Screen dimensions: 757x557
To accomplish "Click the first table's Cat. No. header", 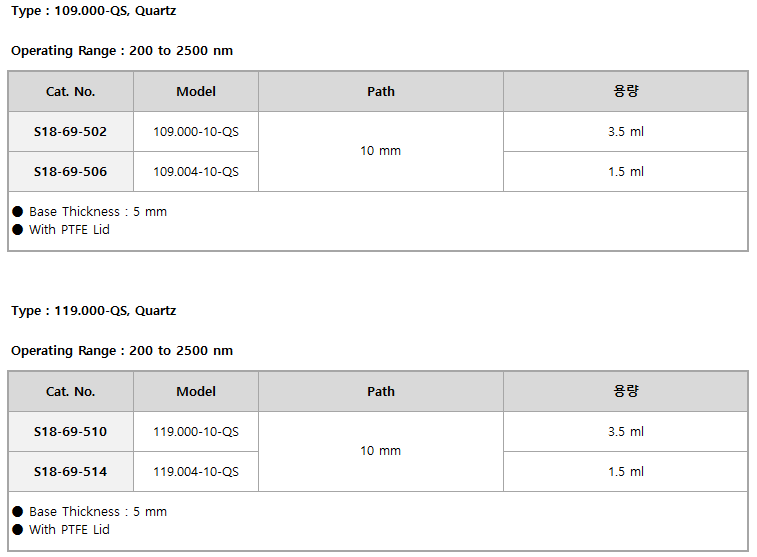I will [x=70, y=92].
